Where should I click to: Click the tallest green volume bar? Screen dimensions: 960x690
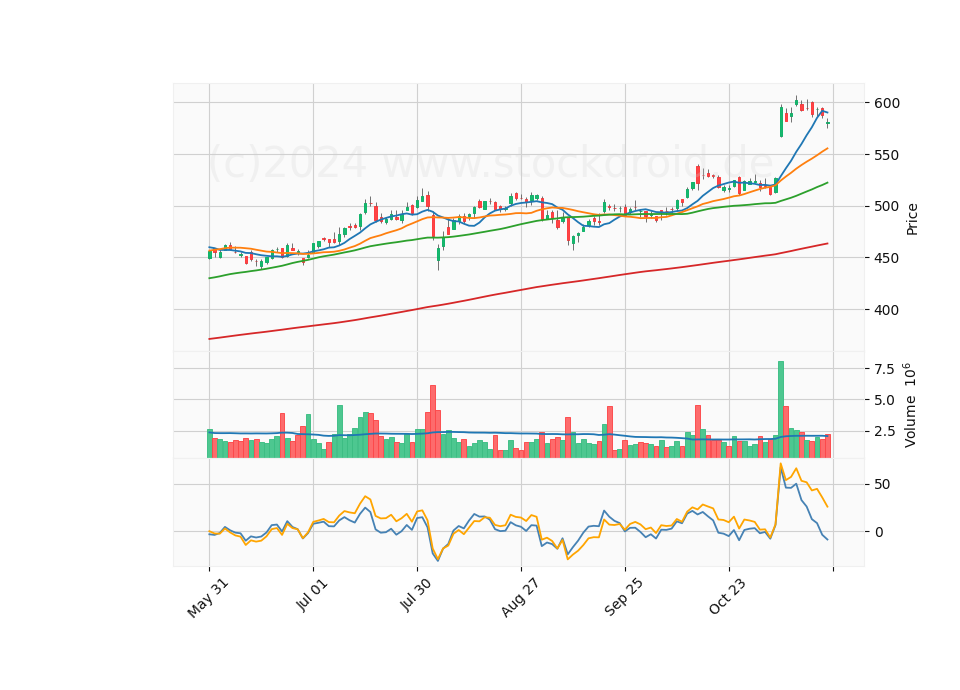click(781, 409)
